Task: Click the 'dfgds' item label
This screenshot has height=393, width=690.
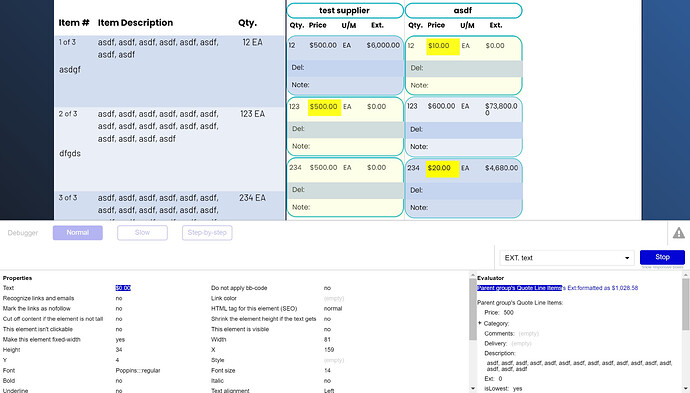Action: pyautogui.click(x=70, y=154)
